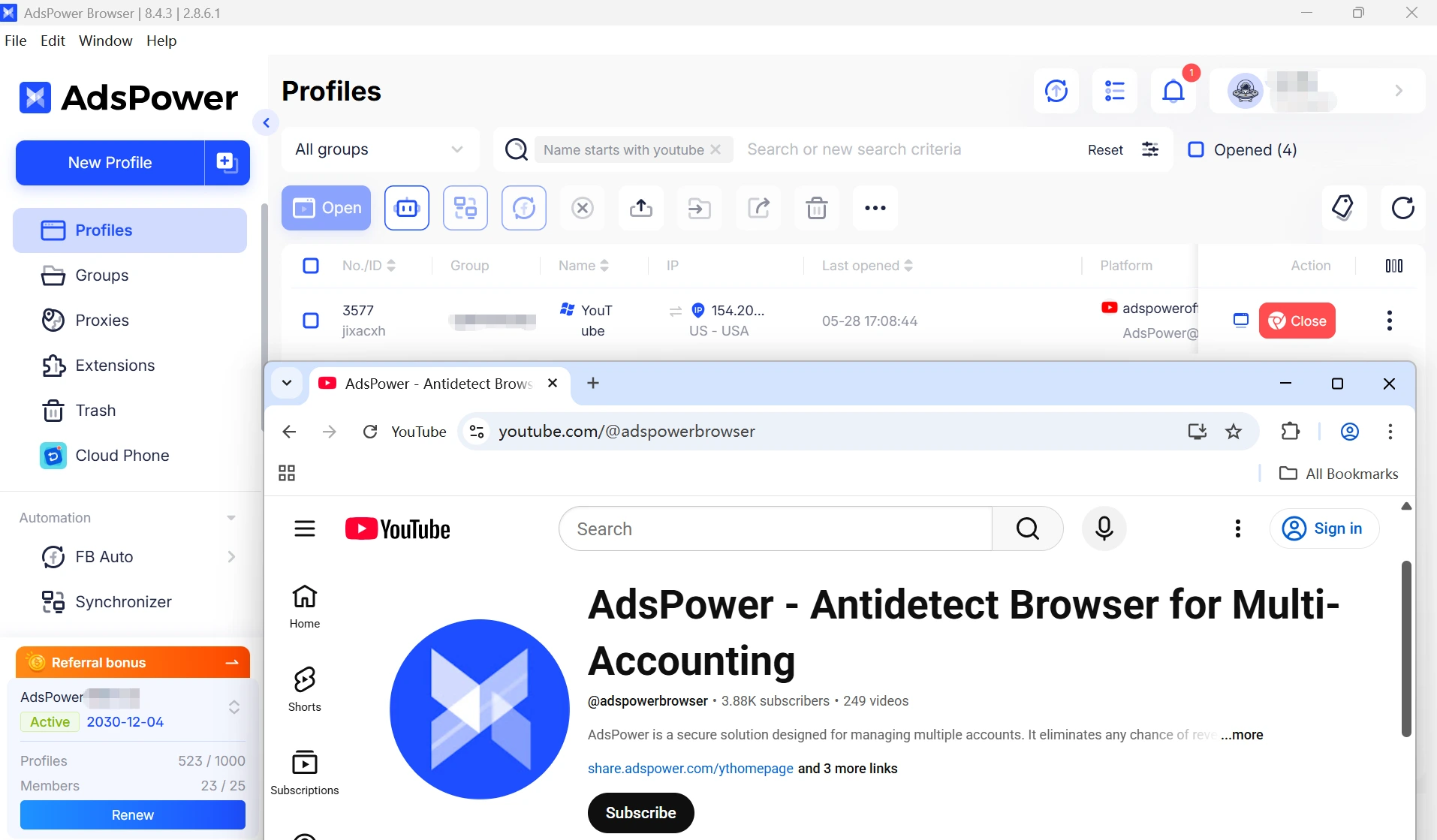Open the Window menu
Viewport: 1437px width, 840px height.
tap(105, 41)
